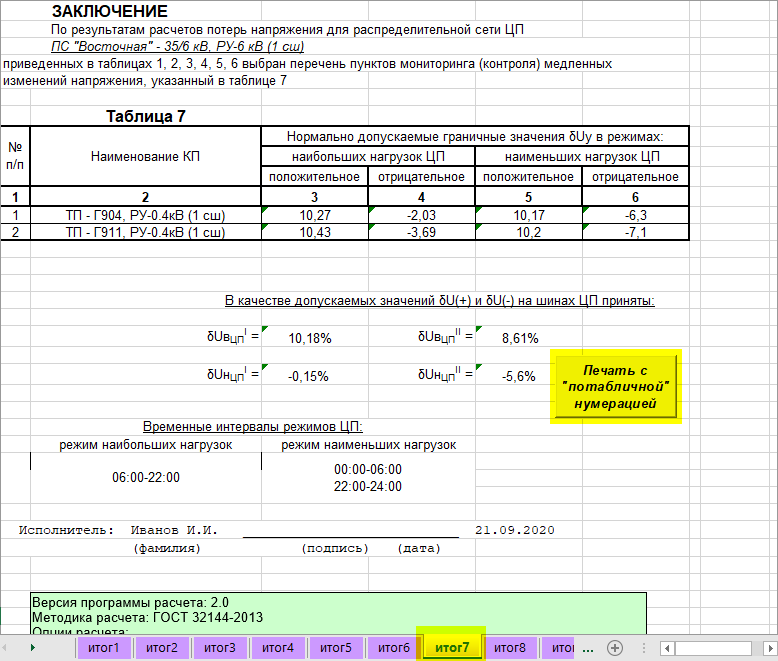Select the active итог7 sheet tab
Screen dimensions: 778x661
pos(452,648)
